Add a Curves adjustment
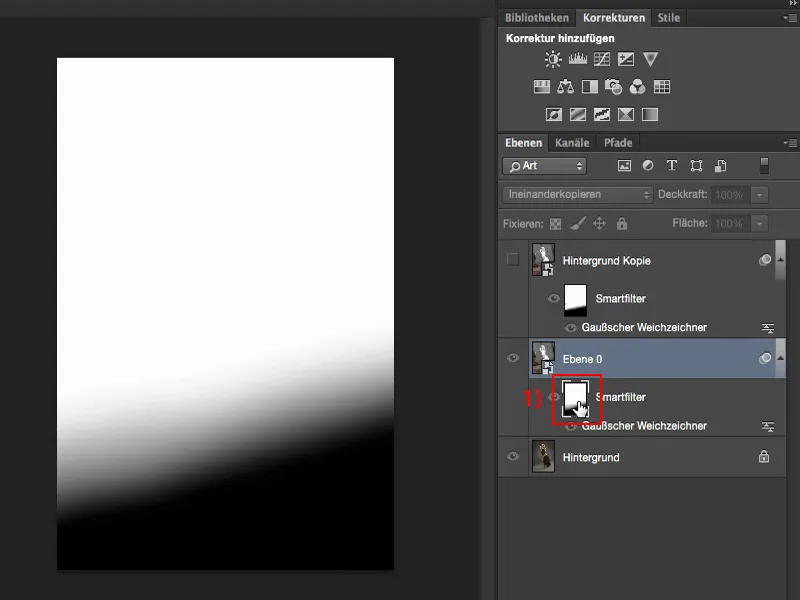The image size is (800, 600). pyautogui.click(x=602, y=59)
